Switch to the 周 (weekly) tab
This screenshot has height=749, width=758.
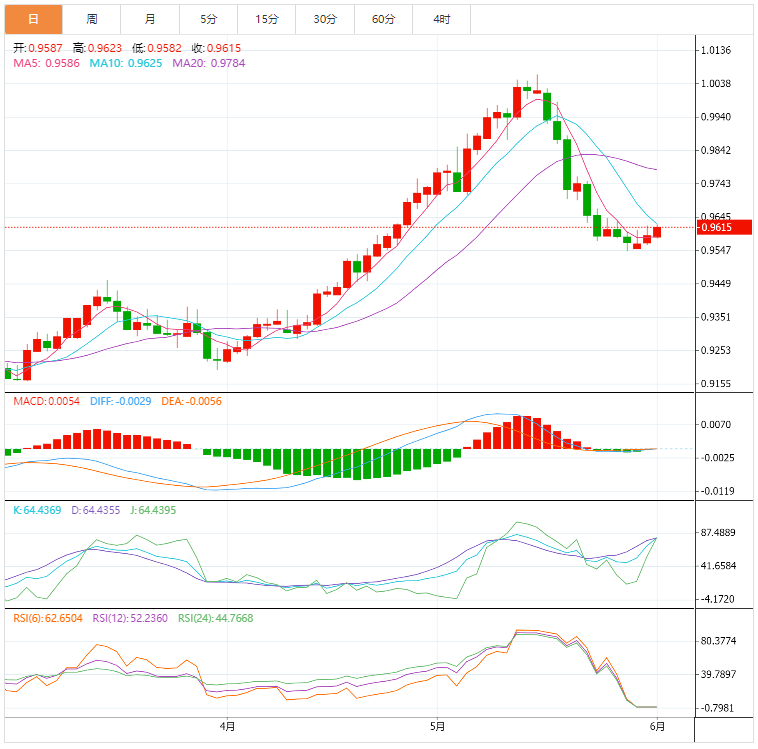(92, 19)
